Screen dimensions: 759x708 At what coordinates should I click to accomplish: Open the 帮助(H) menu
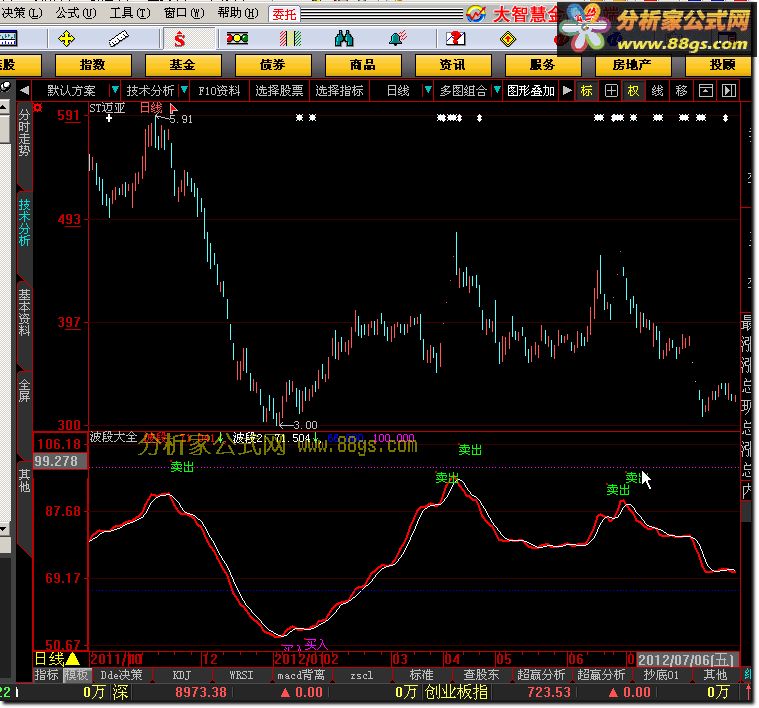pyautogui.click(x=238, y=13)
